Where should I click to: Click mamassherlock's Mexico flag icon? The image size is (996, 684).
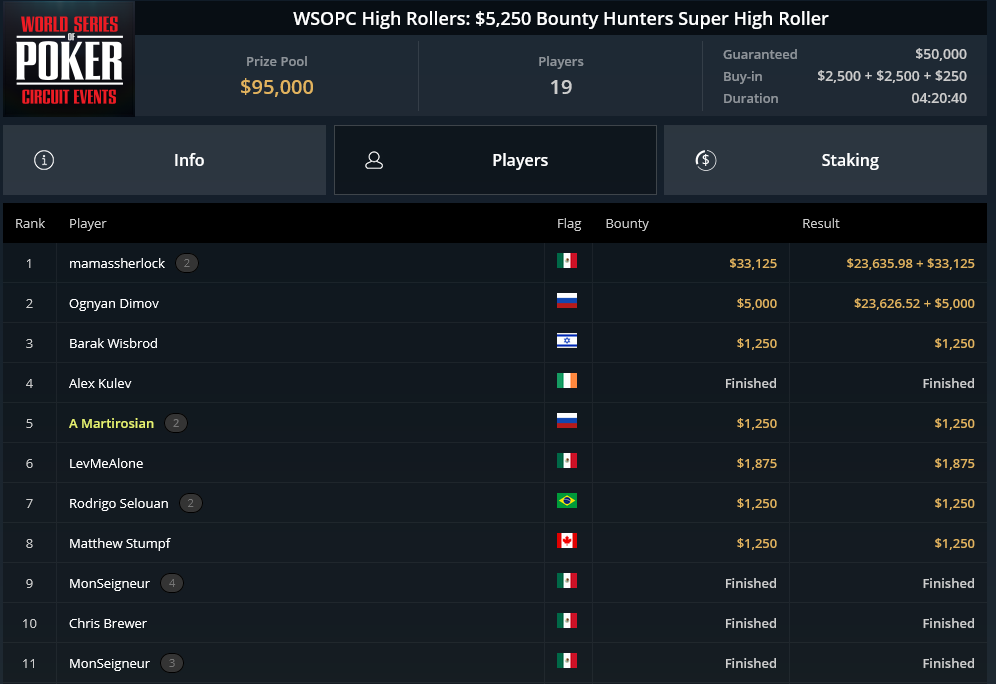567,261
